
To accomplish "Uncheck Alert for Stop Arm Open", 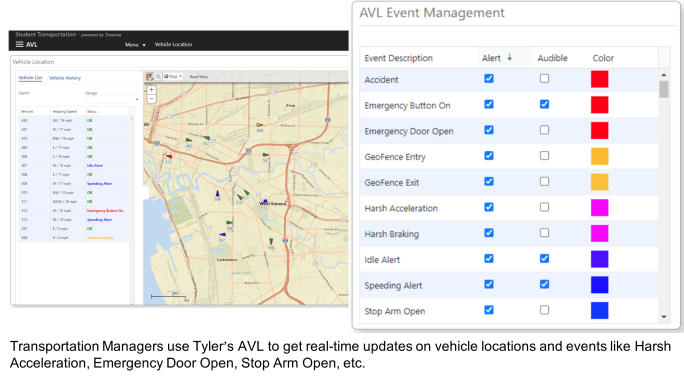I will (x=489, y=310).
